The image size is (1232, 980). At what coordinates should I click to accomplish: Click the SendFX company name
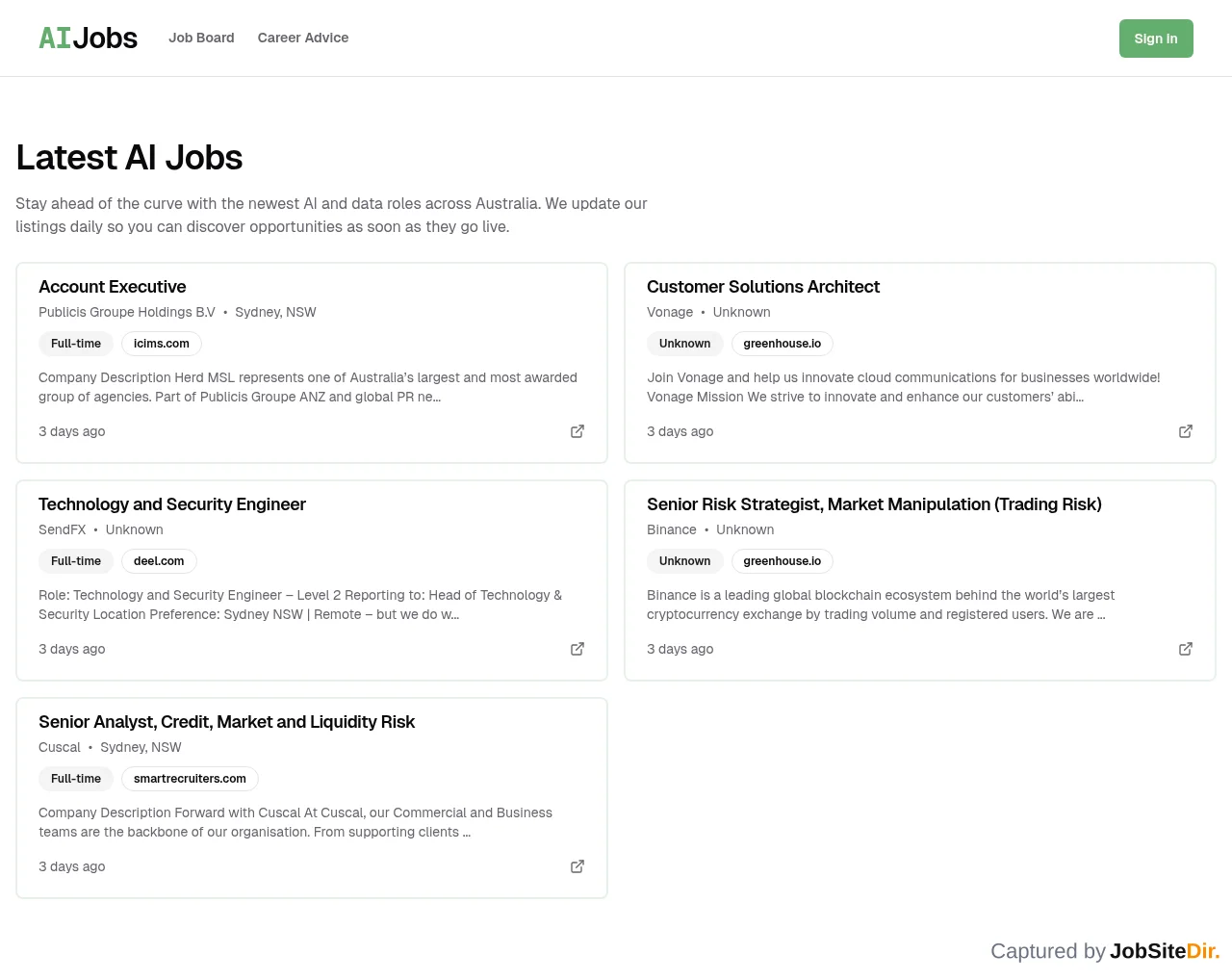pyautogui.click(x=63, y=529)
